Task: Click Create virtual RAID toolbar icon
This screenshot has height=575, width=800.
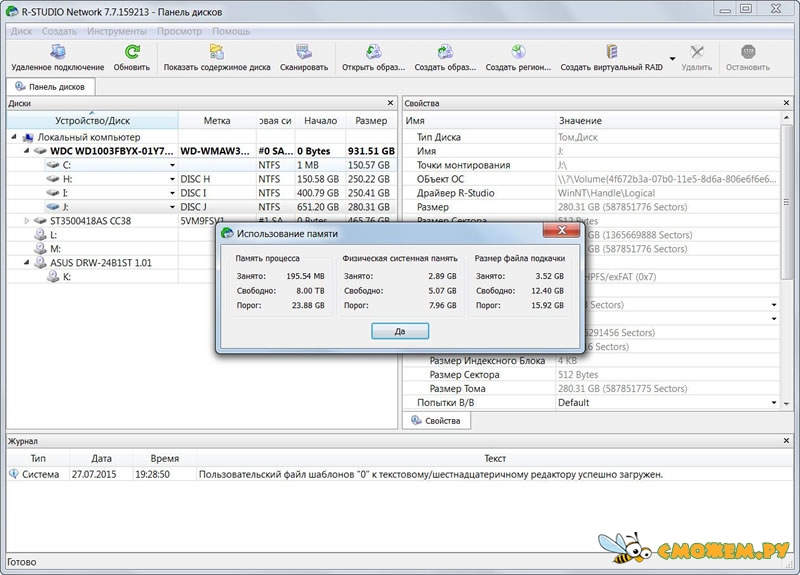Action: (x=612, y=52)
